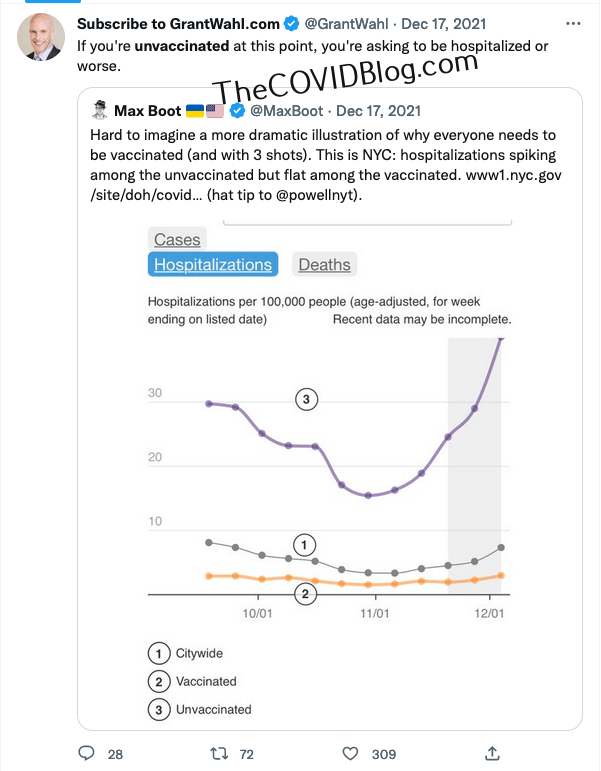Viewport: 601px width, 771px height.
Task: Click the Vaccinated legend marker numbered 2
Action: 158,682
